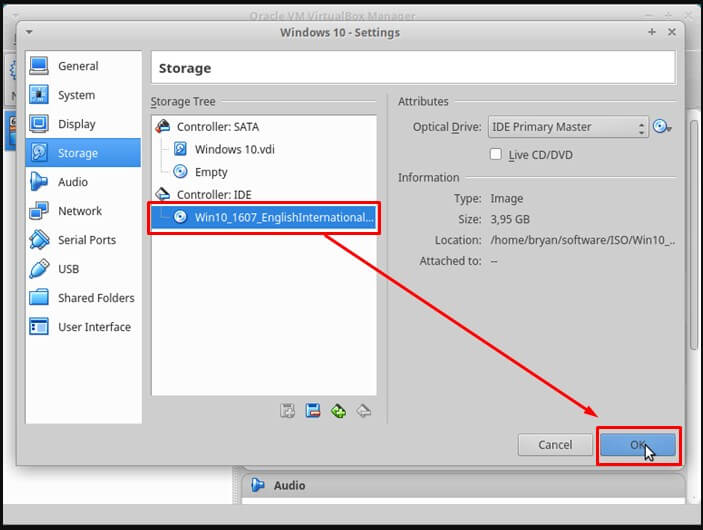Click the Location path value
Image resolution: width=703 pixels, height=530 pixels.
click(x=582, y=240)
